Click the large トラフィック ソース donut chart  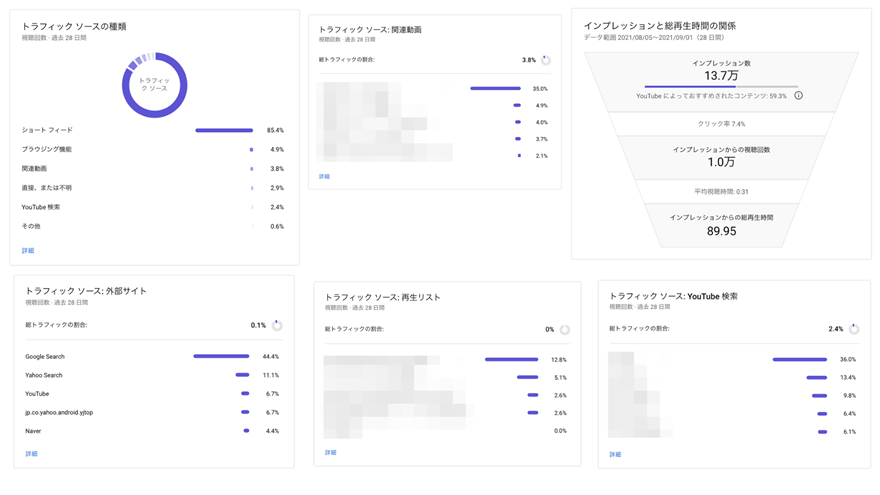(x=154, y=85)
